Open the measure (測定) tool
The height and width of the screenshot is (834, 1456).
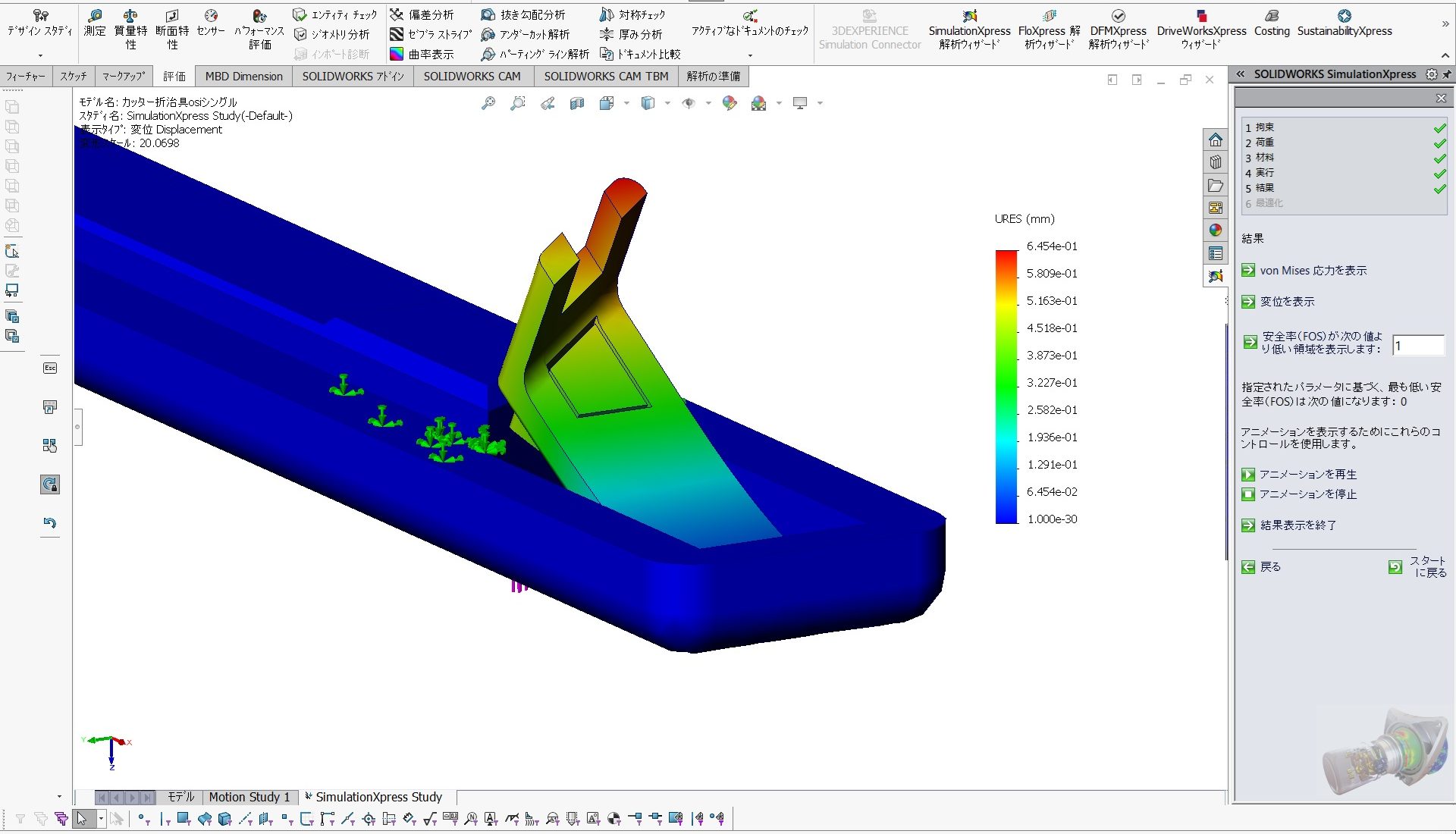(x=95, y=23)
